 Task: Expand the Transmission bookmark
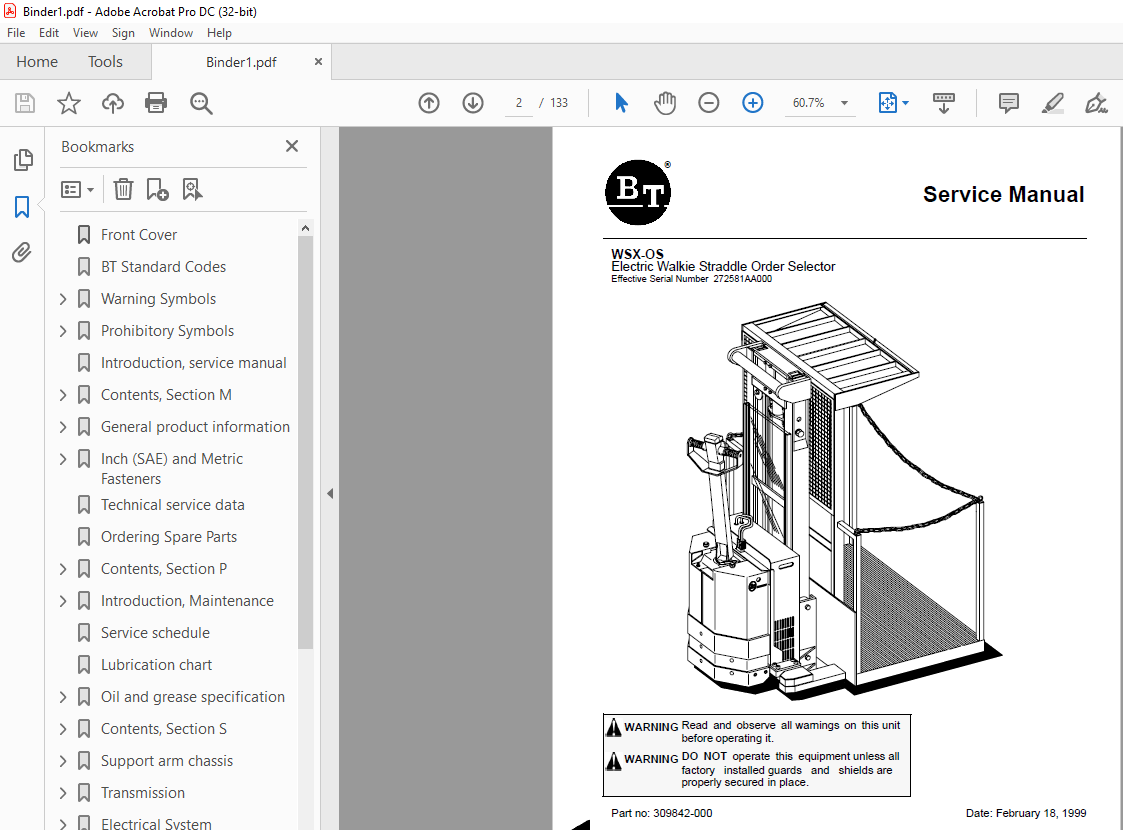63,793
